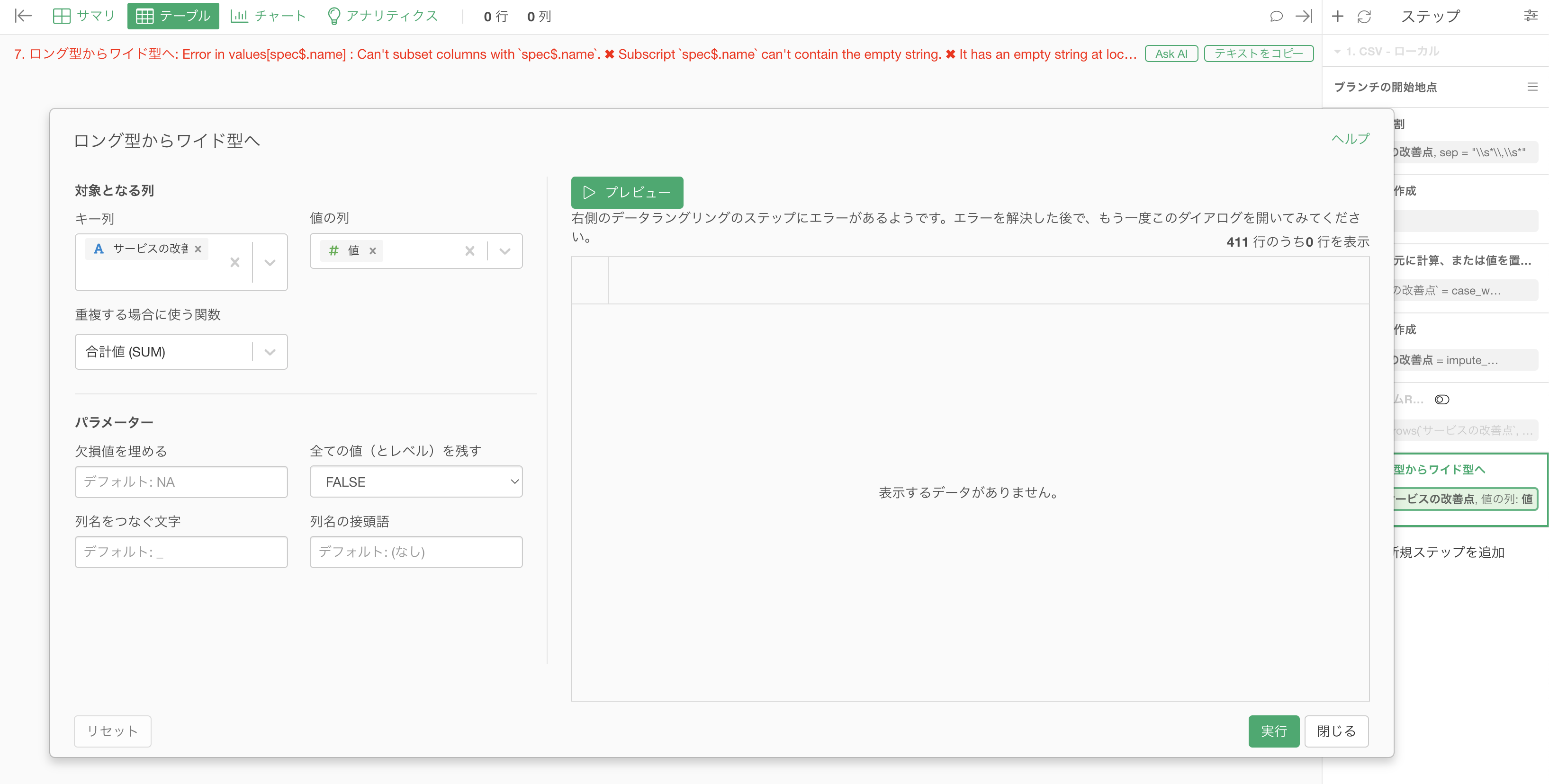
Task: Clear all key column selections
Action: click(234, 262)
